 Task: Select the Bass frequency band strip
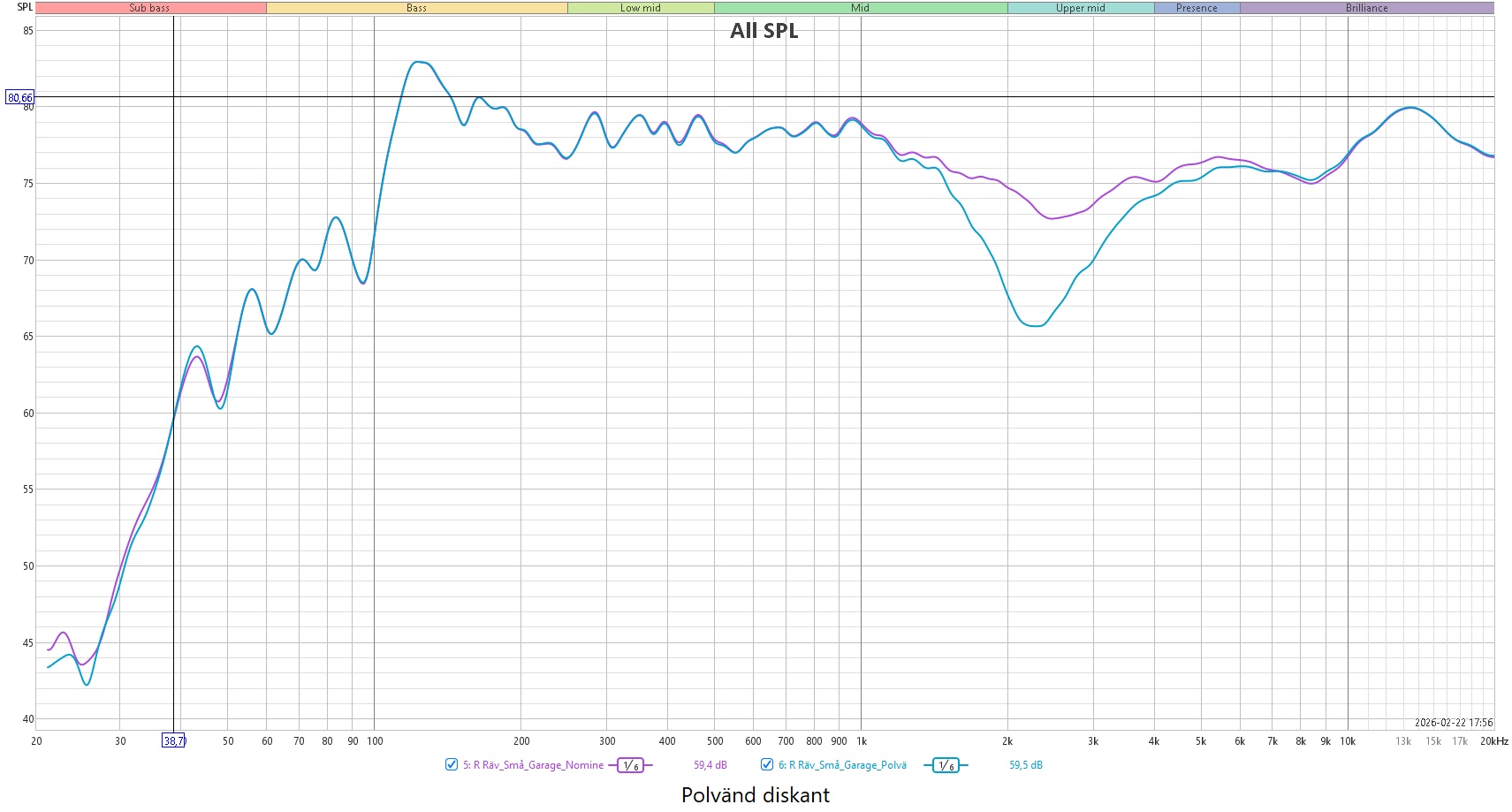416,8
